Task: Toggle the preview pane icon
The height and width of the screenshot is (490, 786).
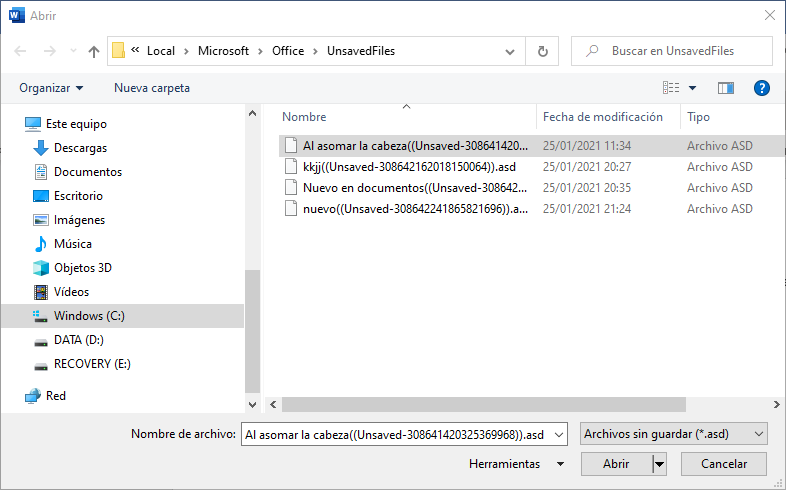Action: pos(726,88)
